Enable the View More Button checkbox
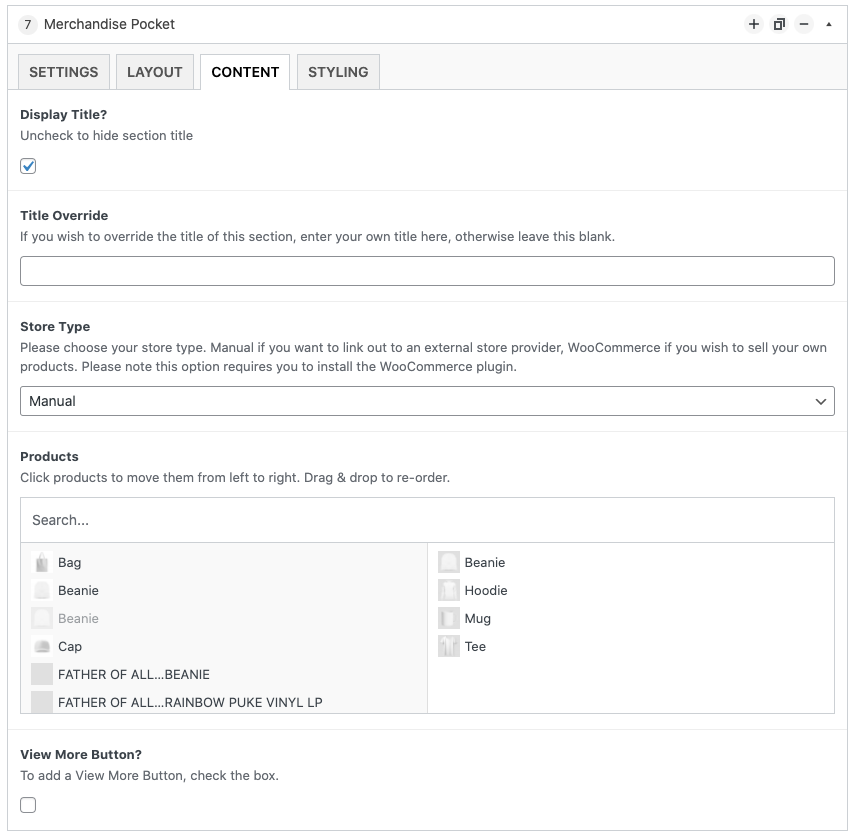Viewport: 855px width, 838px height. [x=28, y=805]
